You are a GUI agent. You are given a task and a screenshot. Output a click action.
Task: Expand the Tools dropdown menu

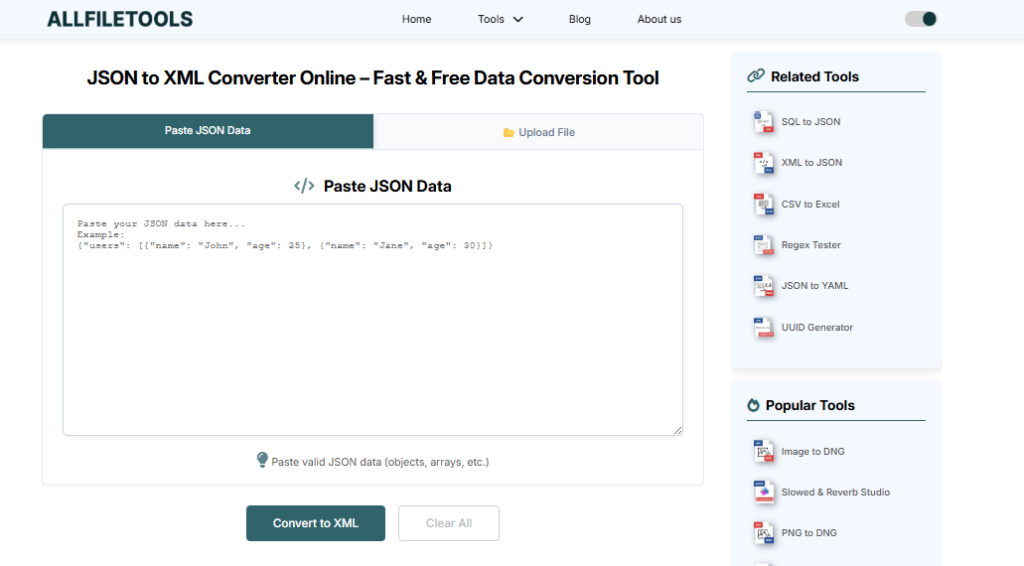500,19
